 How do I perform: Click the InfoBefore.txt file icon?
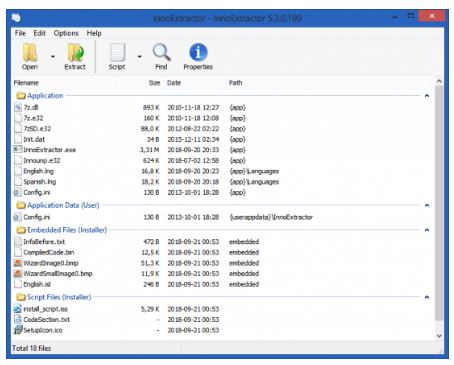[x=18, y=242]
